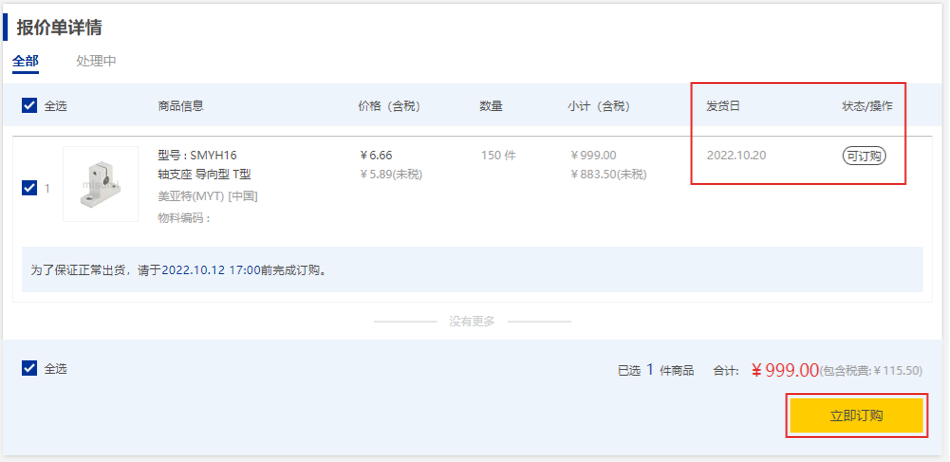Screen dimensions: 950x462
Task: Click the red ¥999.00 total amount
Action: [784, 370]
